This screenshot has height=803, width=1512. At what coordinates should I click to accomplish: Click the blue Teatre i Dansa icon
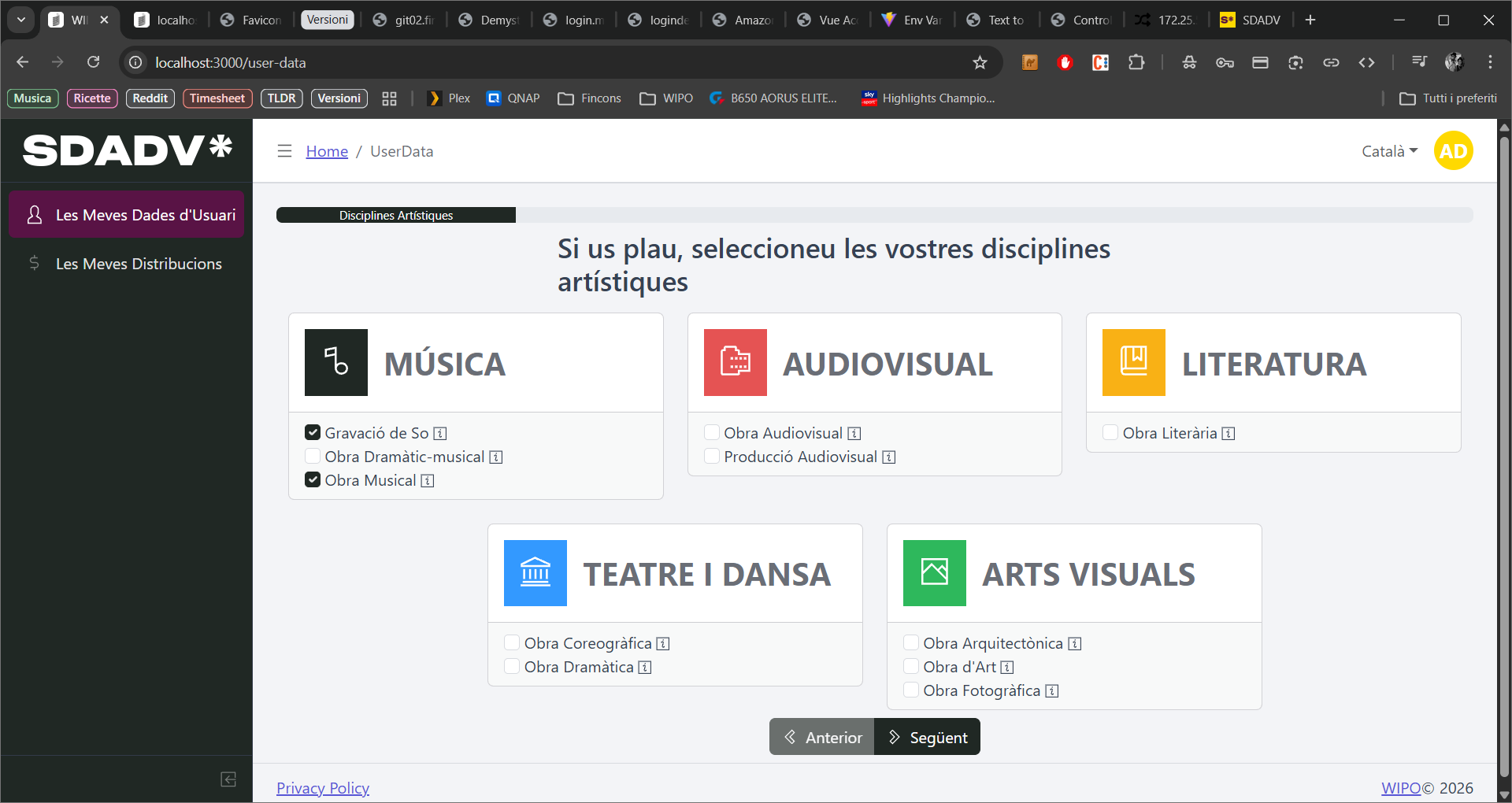click(x=535, y=572)
